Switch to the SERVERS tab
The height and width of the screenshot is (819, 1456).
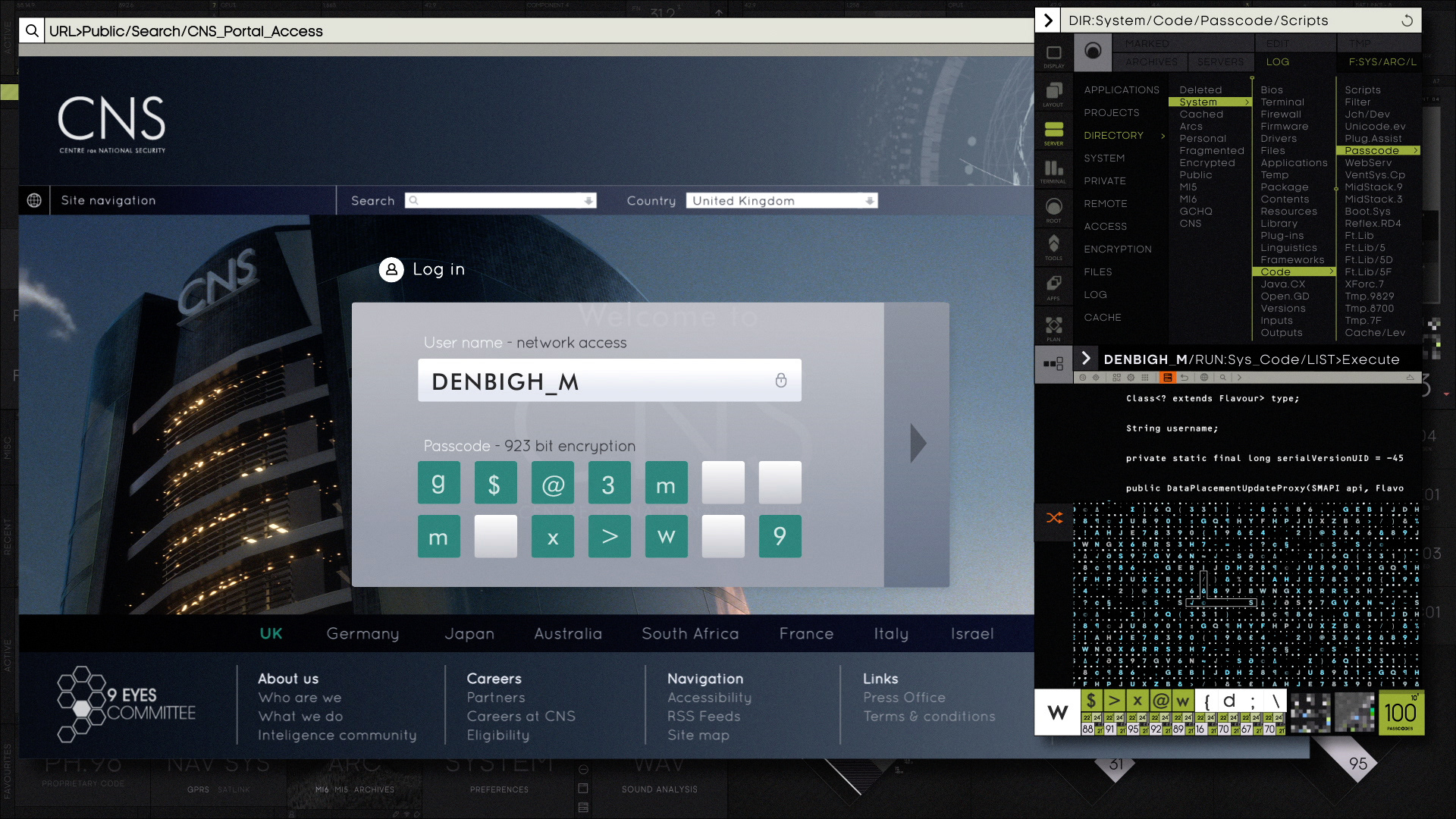click(x=1221, y=62)
